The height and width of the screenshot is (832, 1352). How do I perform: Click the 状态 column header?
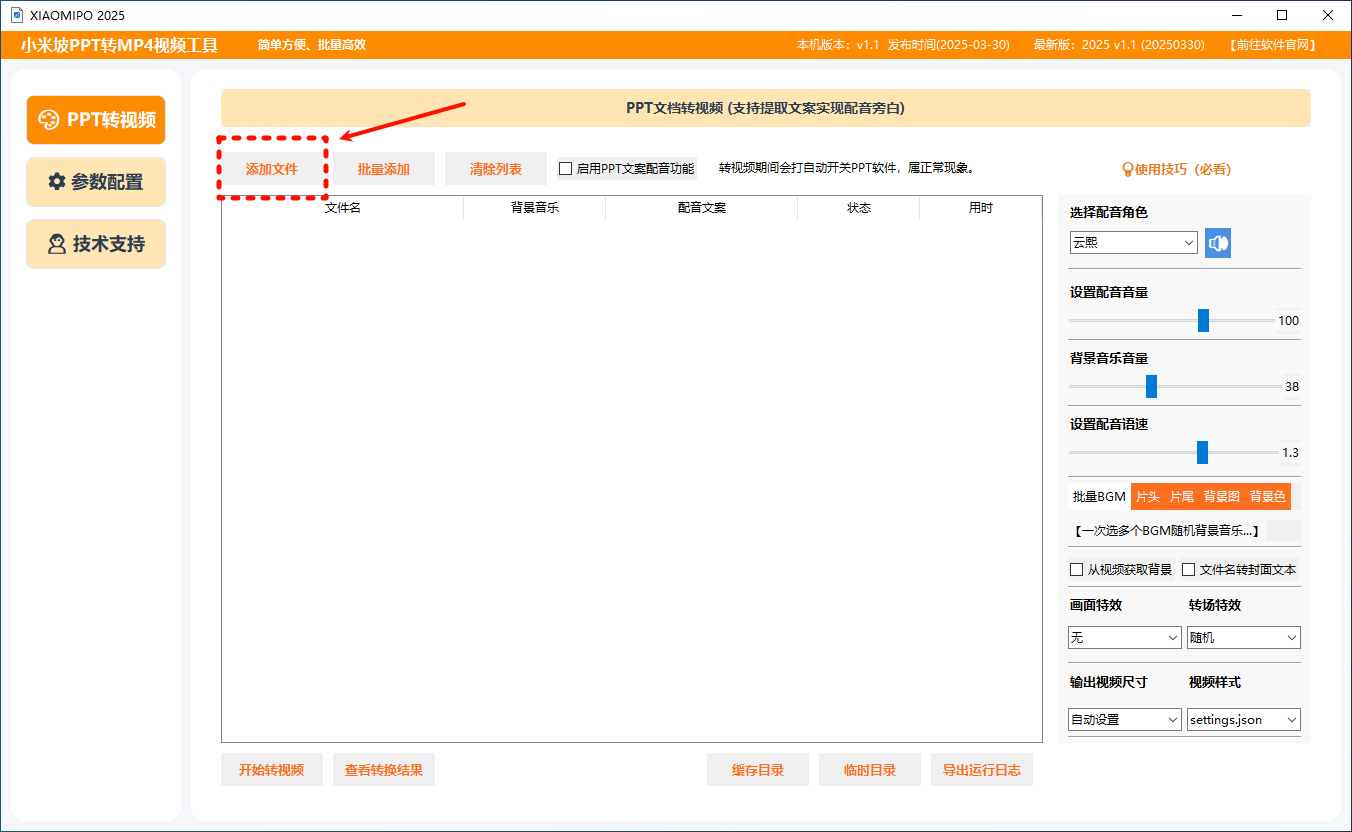(859, 208)
